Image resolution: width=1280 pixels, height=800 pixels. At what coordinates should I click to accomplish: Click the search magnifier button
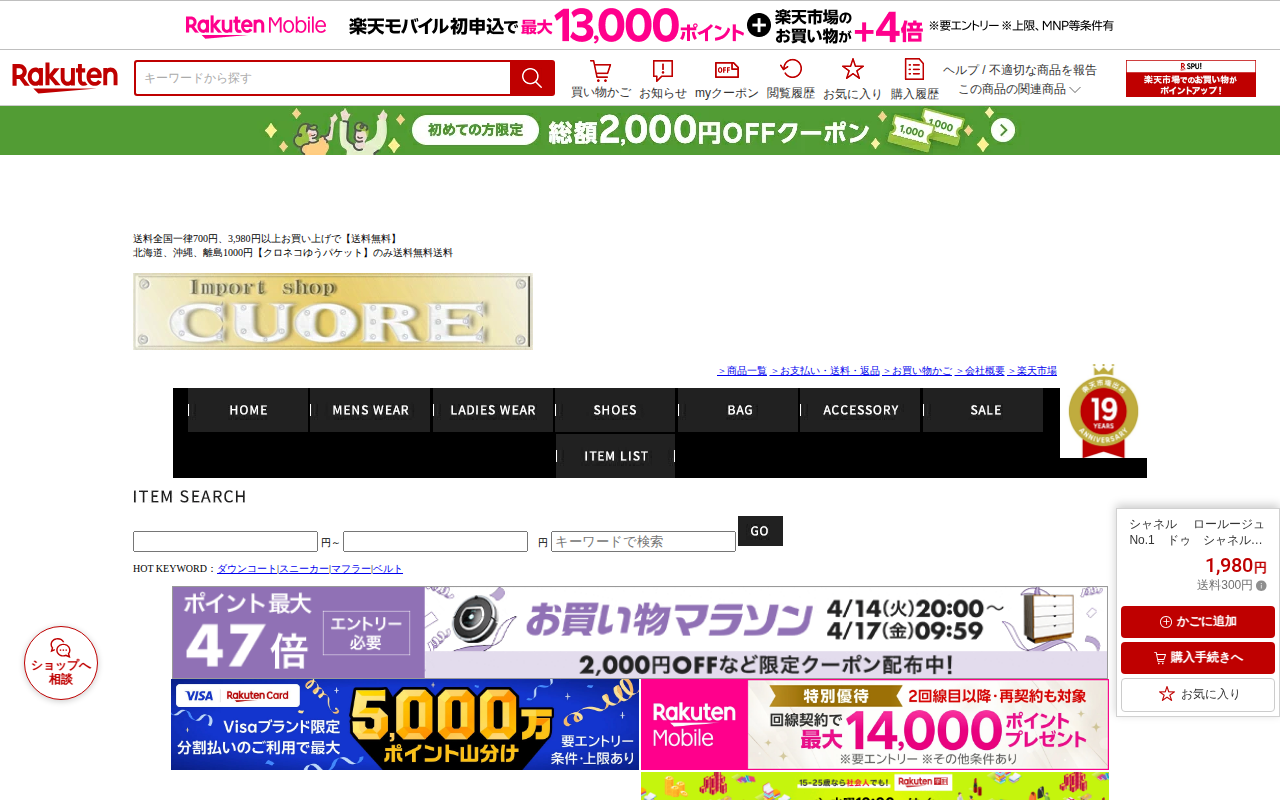pyautogui.click(x=532, y=78)
